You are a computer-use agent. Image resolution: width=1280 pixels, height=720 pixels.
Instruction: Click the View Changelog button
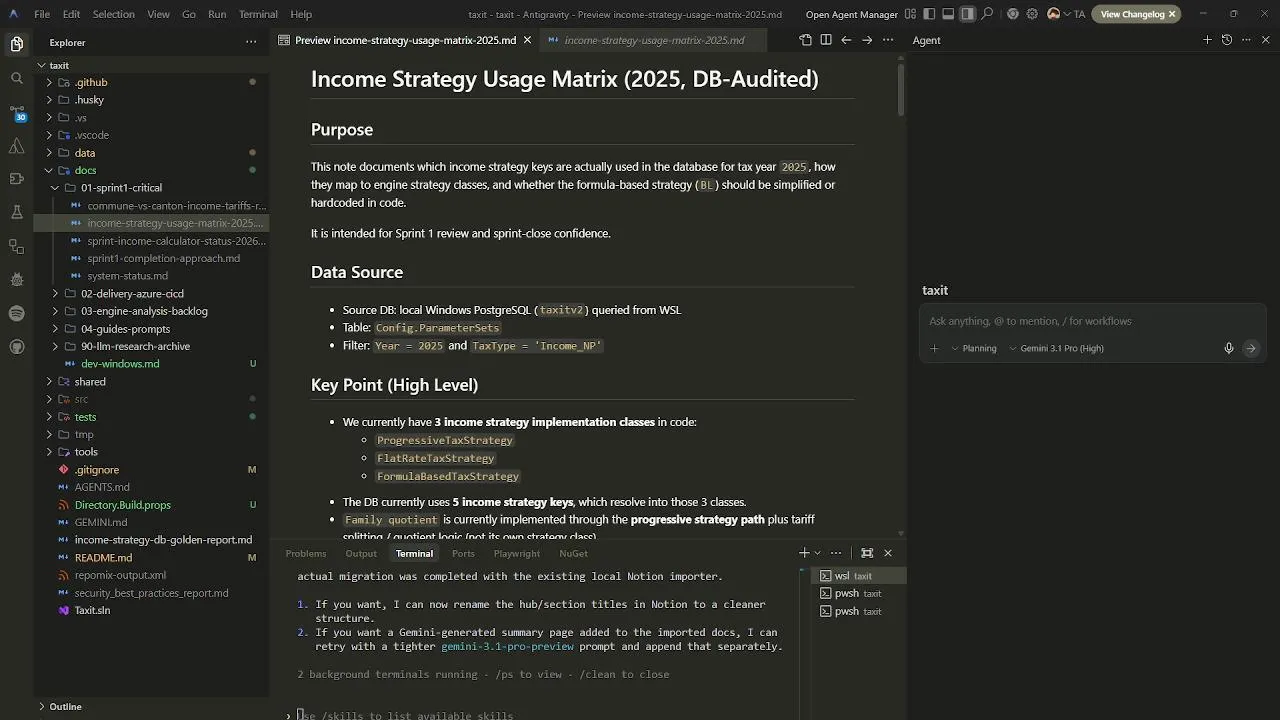1132,14
